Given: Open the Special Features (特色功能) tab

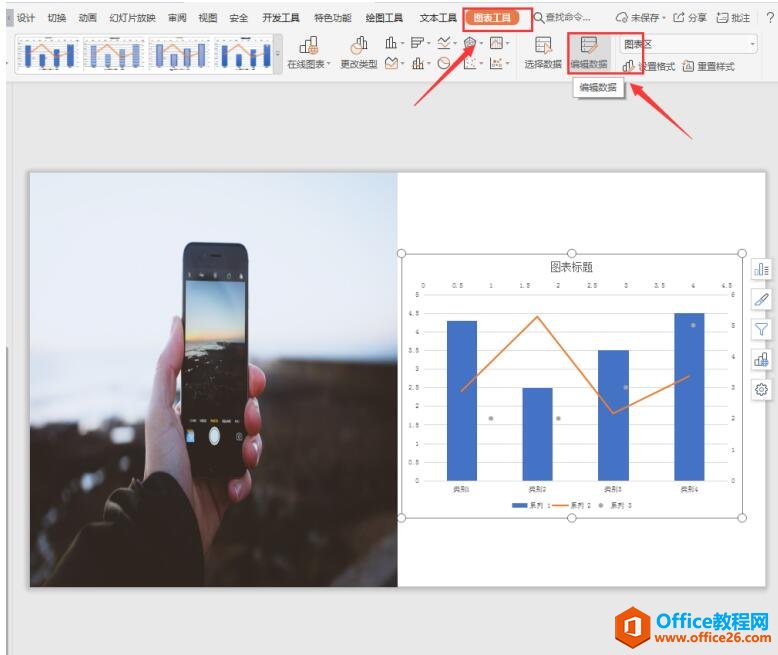Looking at the screenshot, I should (332, 18).
